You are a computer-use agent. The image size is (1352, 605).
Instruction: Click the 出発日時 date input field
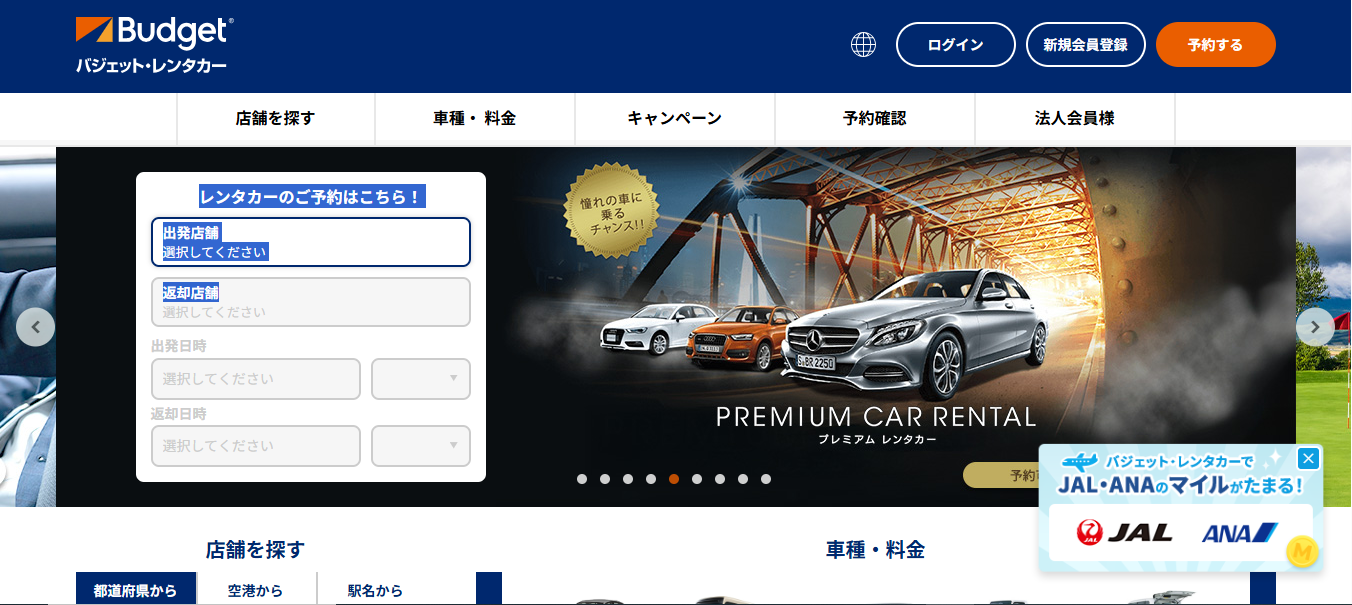point(256,379)
